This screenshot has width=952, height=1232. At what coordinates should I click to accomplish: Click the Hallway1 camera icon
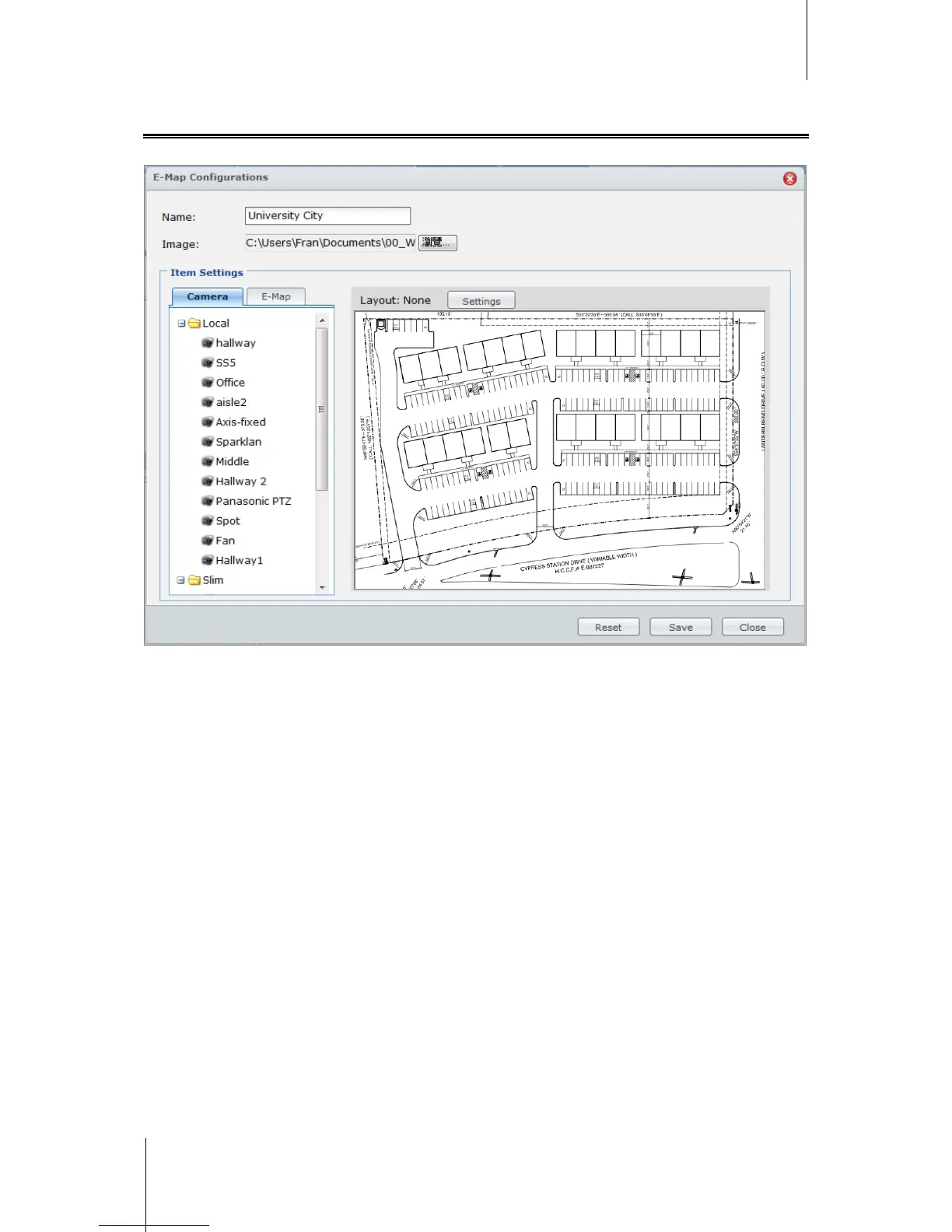click(207, 560)
